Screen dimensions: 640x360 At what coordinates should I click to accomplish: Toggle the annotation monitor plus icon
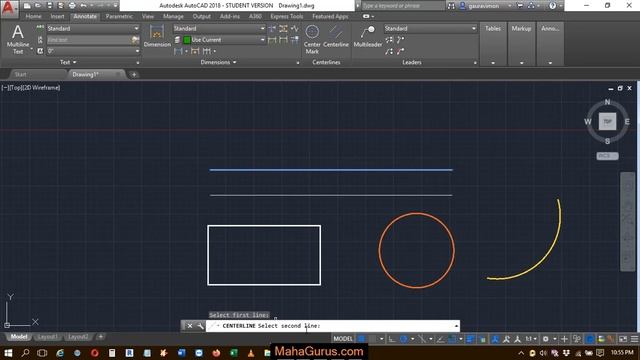tap(564, 339)
